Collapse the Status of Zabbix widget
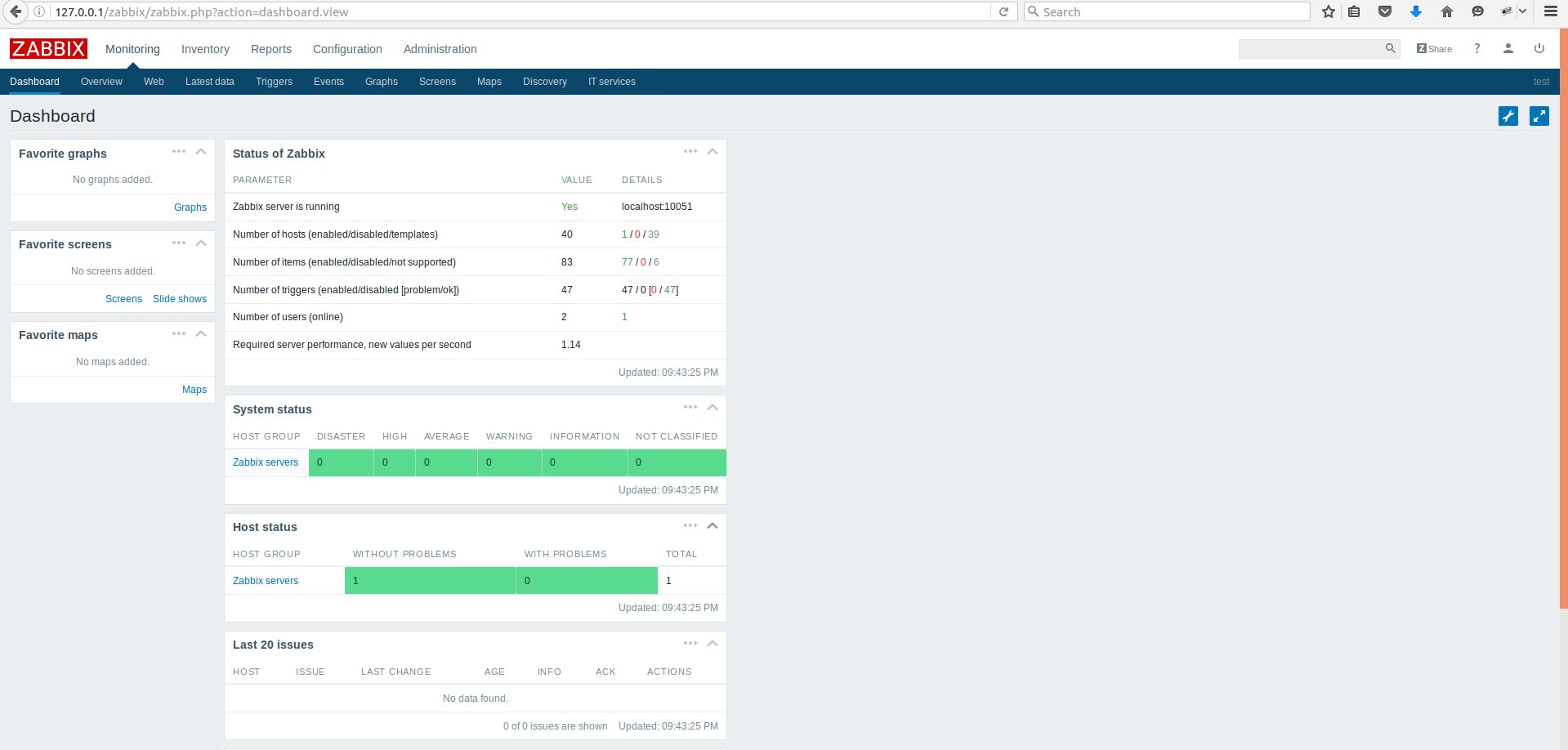 click(x=713, y=152)
